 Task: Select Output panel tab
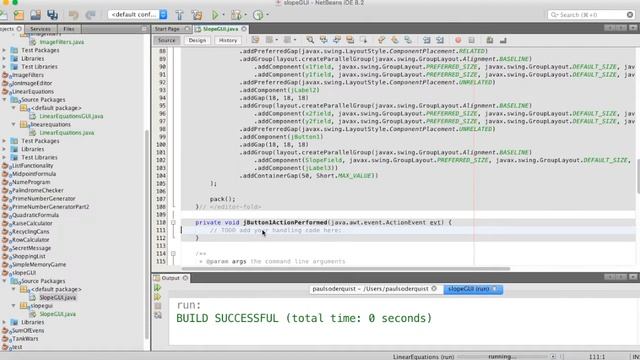click(171, 278)
